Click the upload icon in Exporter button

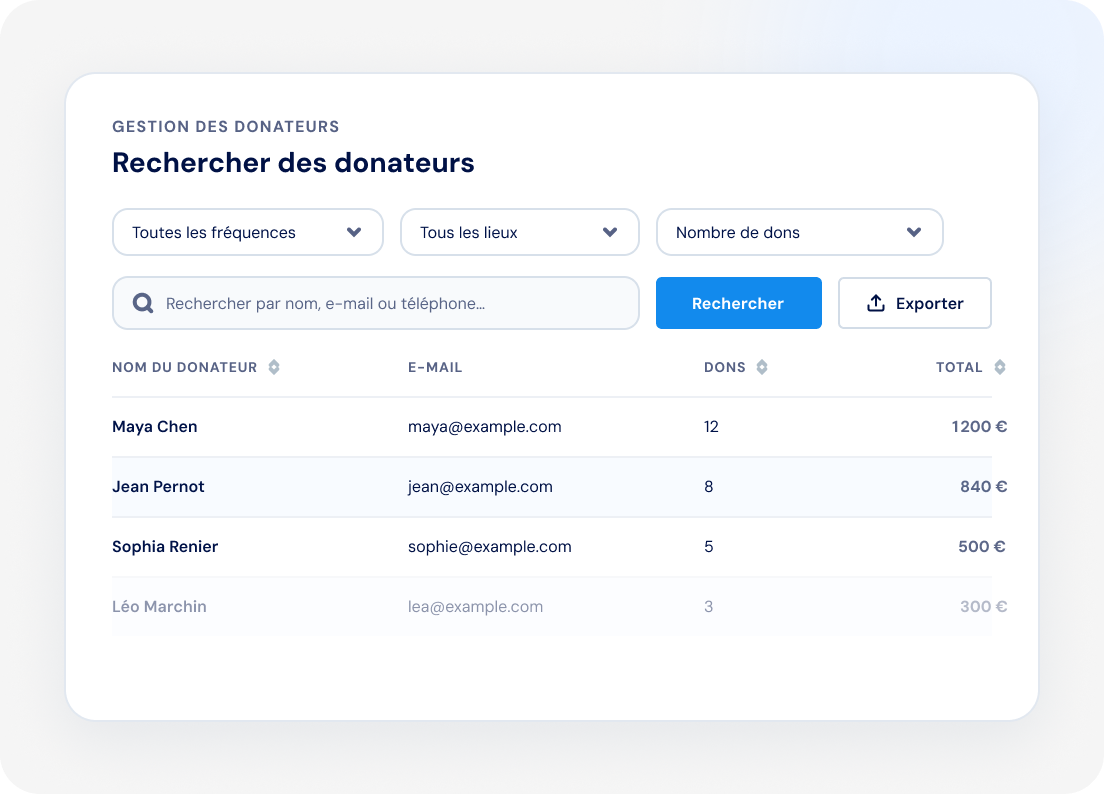pos(875,303)
